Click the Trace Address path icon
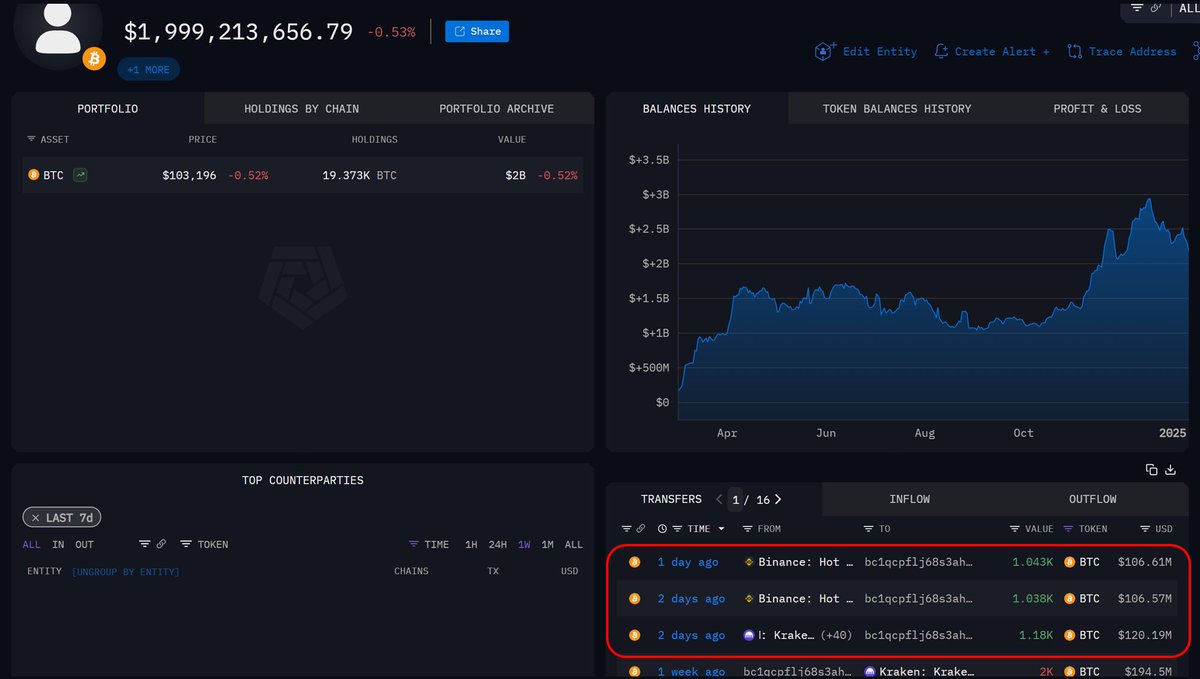The image size is (1200, 679). (1075, 51)
